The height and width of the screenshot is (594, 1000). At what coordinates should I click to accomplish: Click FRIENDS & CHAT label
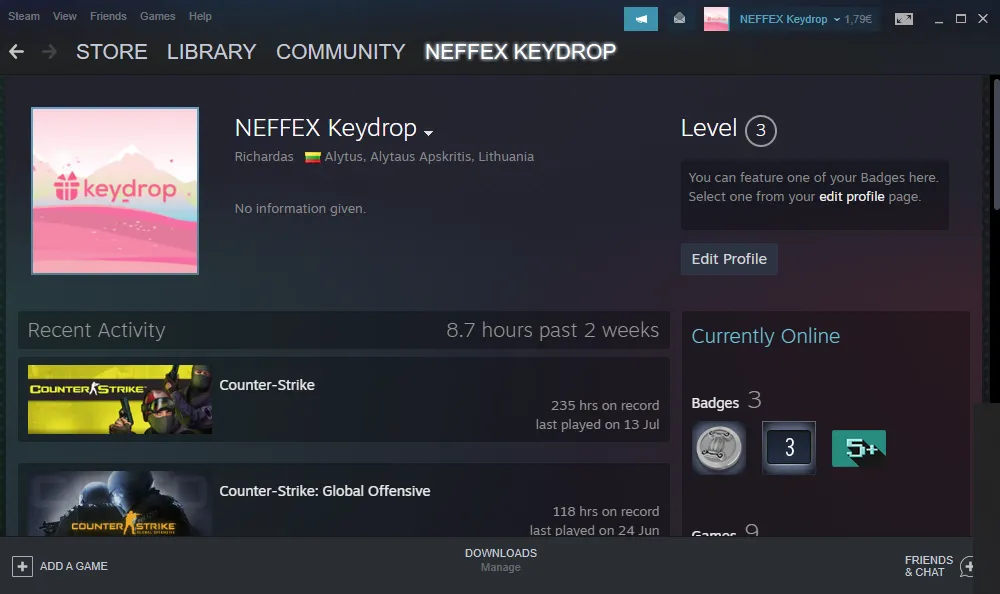(x=929, y=566)
